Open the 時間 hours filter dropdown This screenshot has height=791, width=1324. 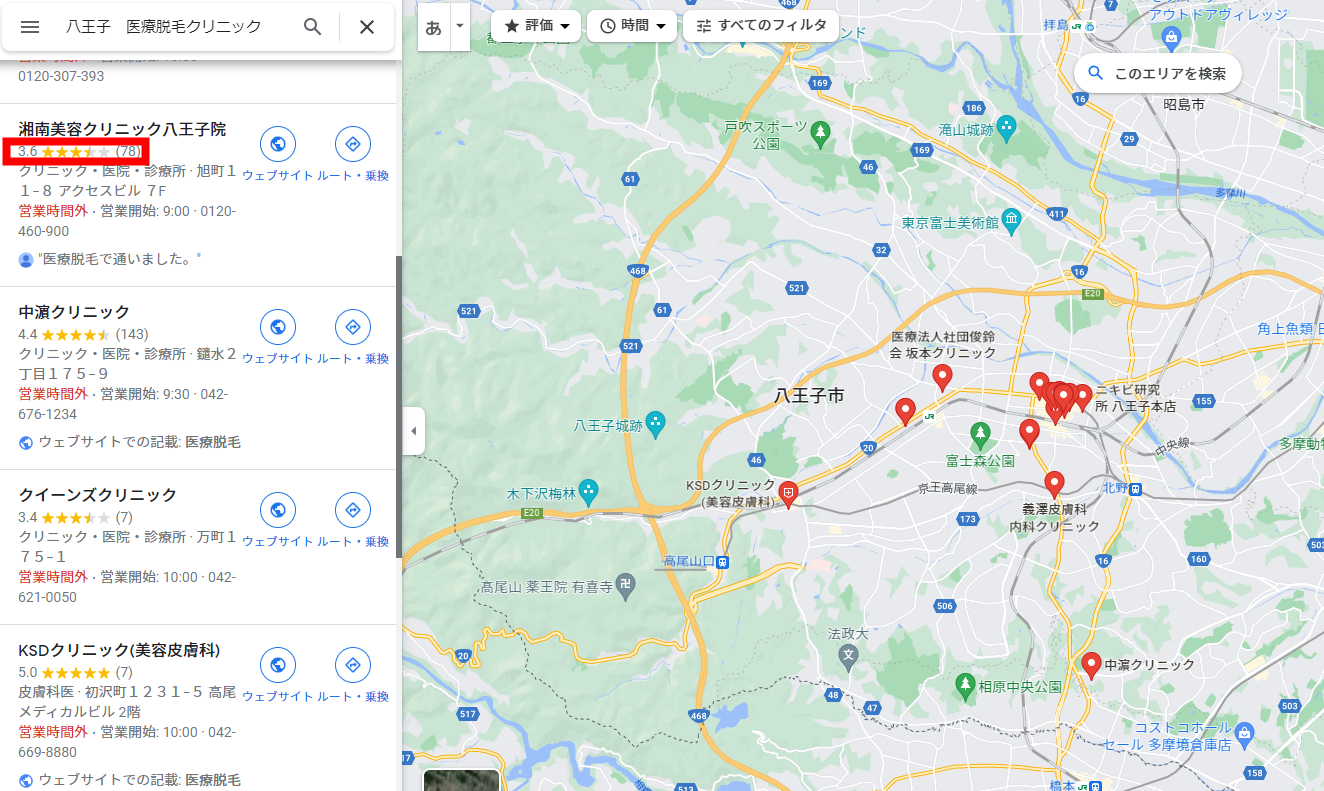click(632, 26)
